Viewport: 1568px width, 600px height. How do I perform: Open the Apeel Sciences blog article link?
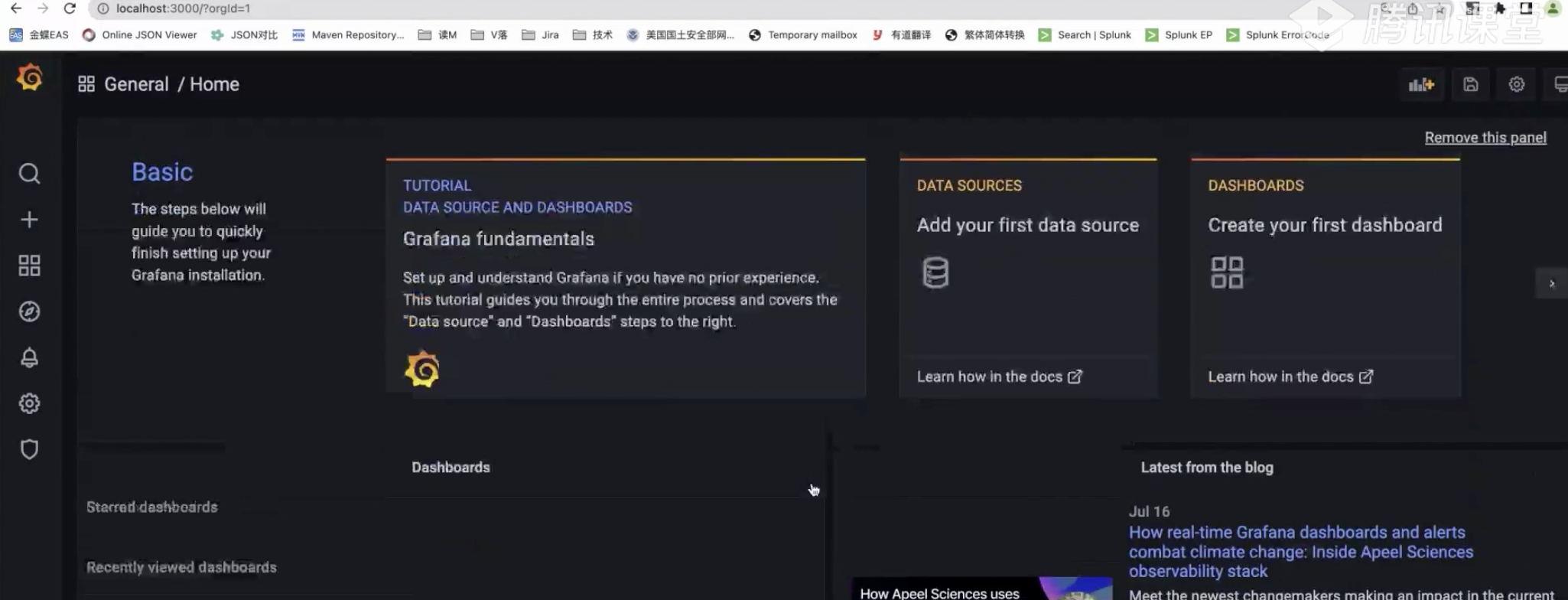click(x=1300, y=552)
